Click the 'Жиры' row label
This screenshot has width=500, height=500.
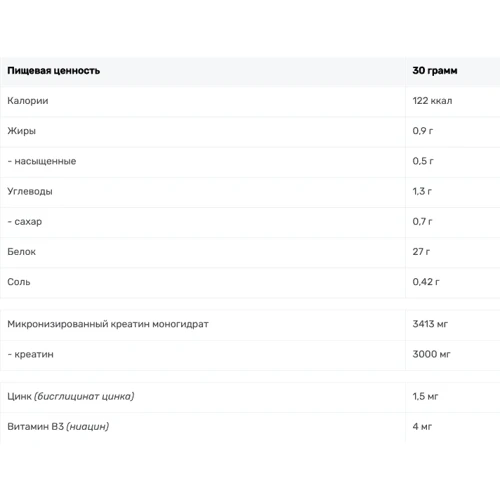click(x=21, y=131)
